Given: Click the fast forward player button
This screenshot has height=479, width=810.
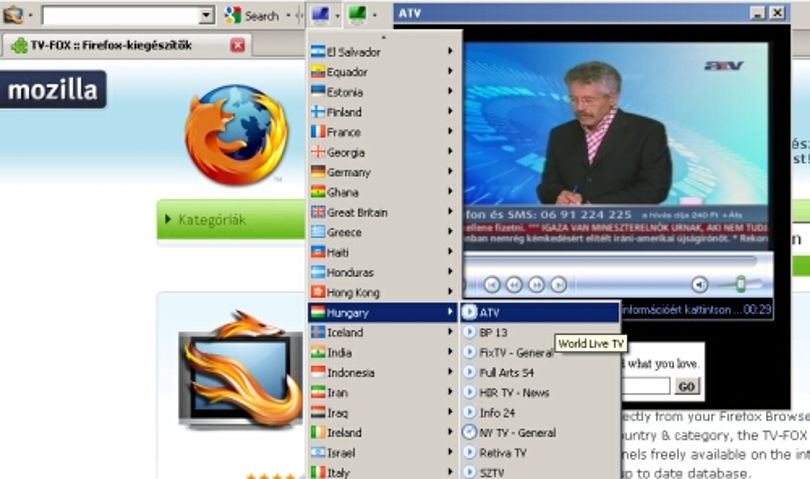Looking at the screenshot, I should pos(536,285).
